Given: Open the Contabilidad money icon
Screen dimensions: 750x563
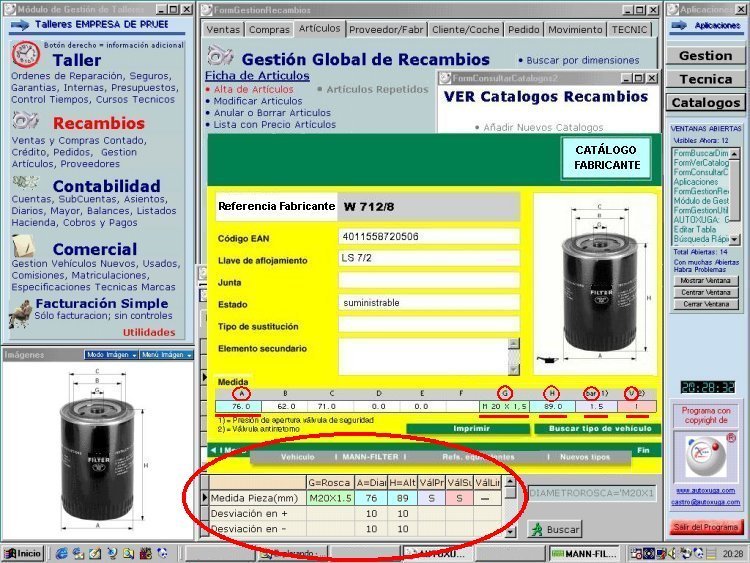Looking at the screenshot, I should pyautogui.click(x=25, y=182).
